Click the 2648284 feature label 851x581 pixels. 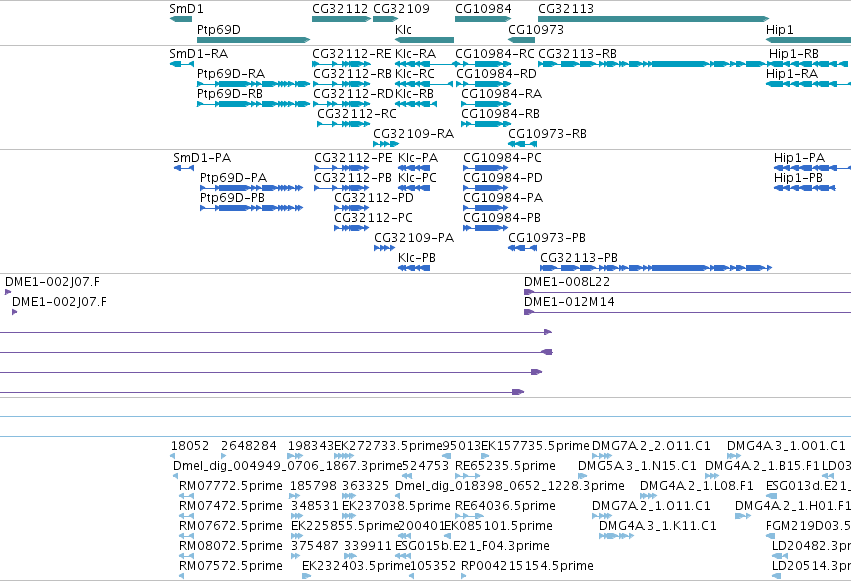point(249,446)
